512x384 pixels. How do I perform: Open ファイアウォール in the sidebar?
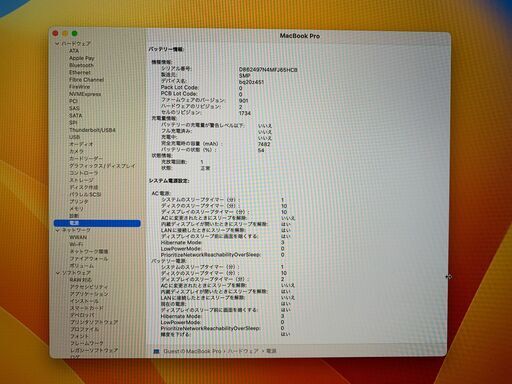[89, 259]
